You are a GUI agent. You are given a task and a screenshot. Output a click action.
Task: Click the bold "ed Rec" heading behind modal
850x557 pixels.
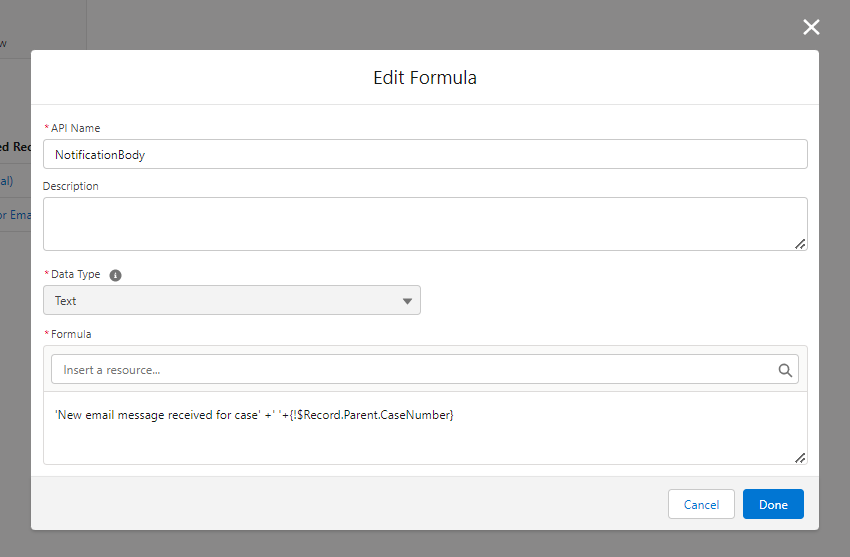(x=16, y=146)
